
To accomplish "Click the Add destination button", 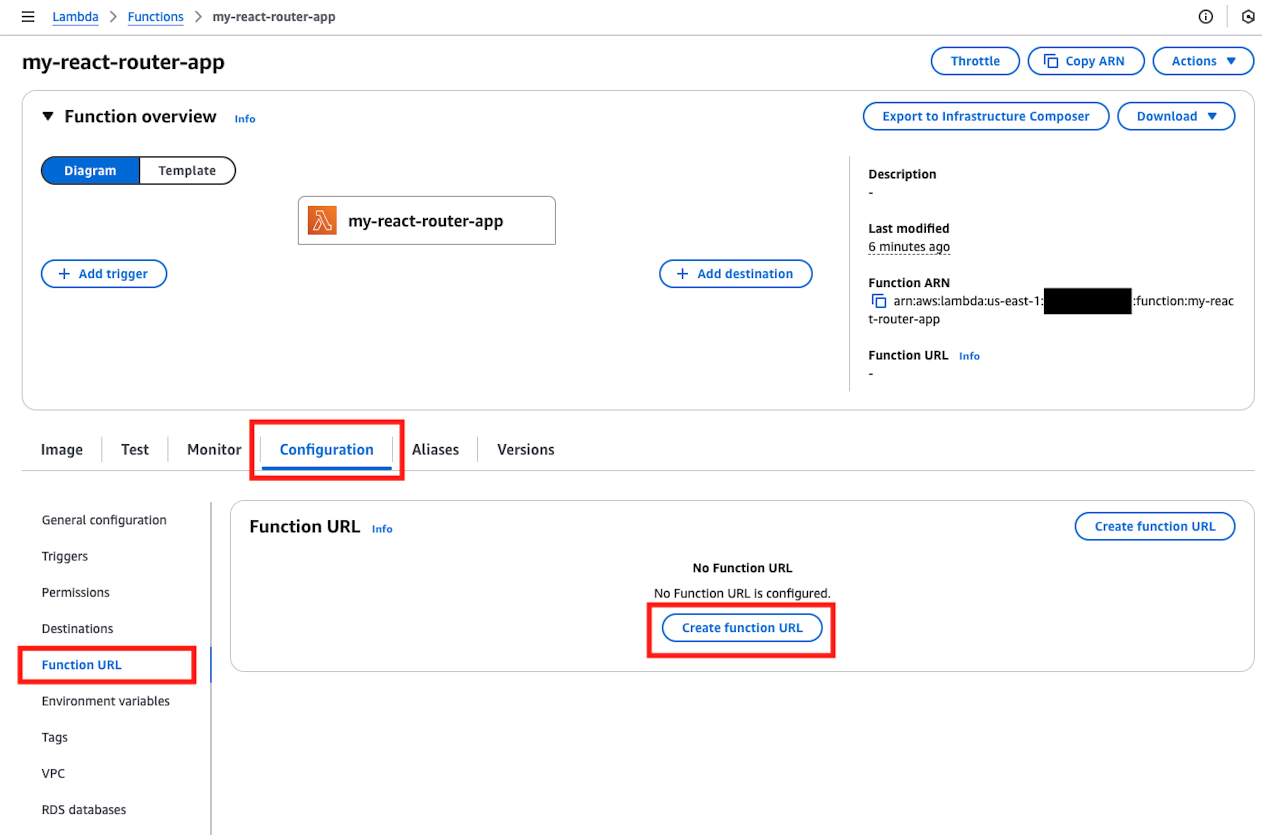I will click(x=736, y=274).
